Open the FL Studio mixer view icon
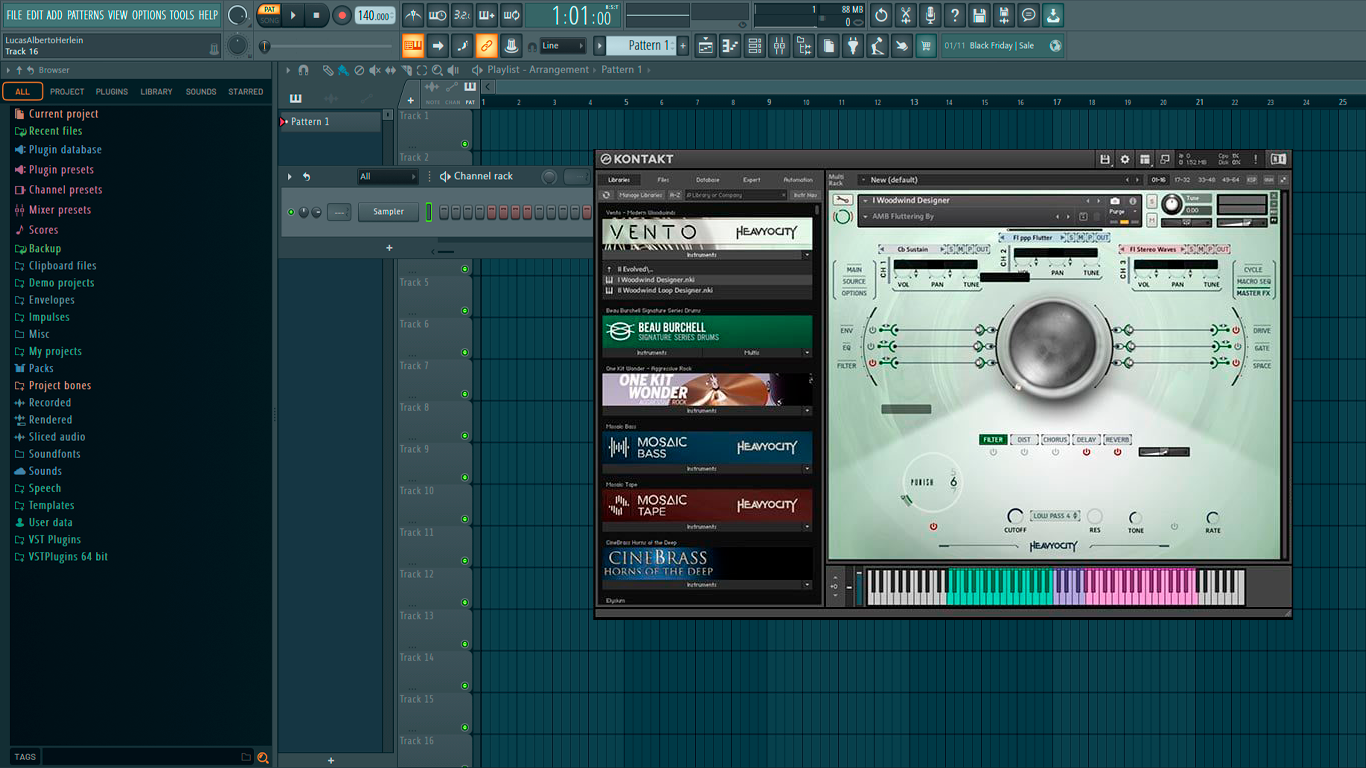Viewport: 1366px width, 768px height. 779,45
